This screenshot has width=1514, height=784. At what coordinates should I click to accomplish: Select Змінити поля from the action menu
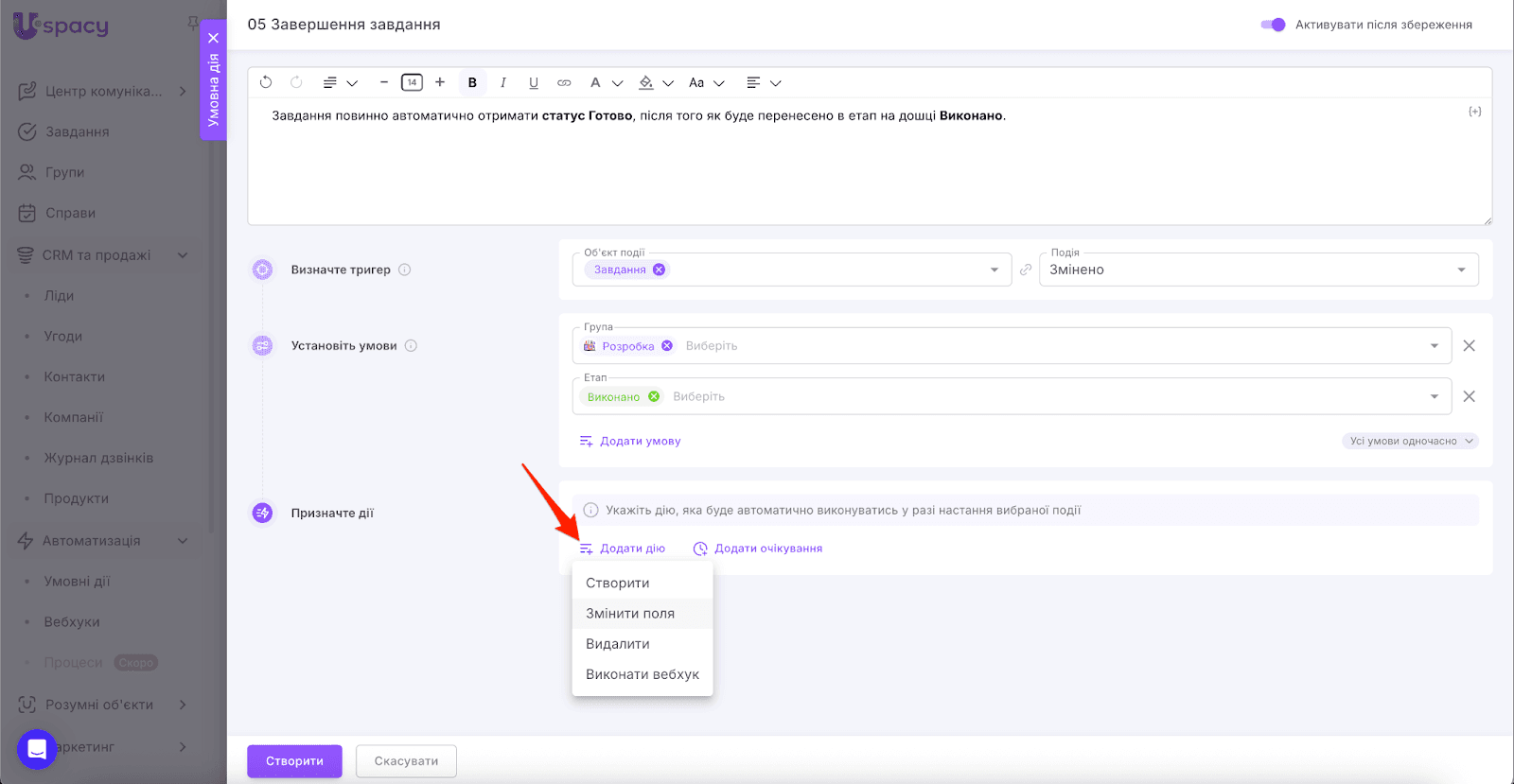(x=630, y=614)
